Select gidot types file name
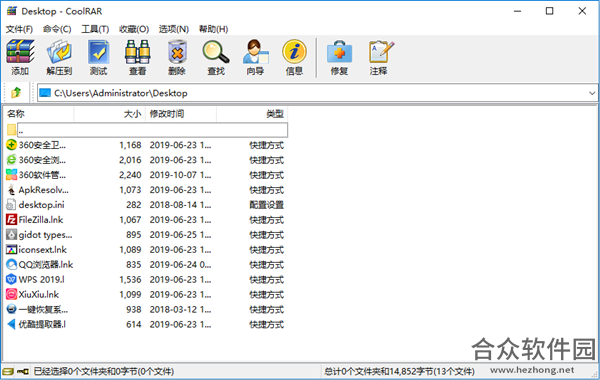Viewport: 600px width, 380px height. (x=46, y=235)
